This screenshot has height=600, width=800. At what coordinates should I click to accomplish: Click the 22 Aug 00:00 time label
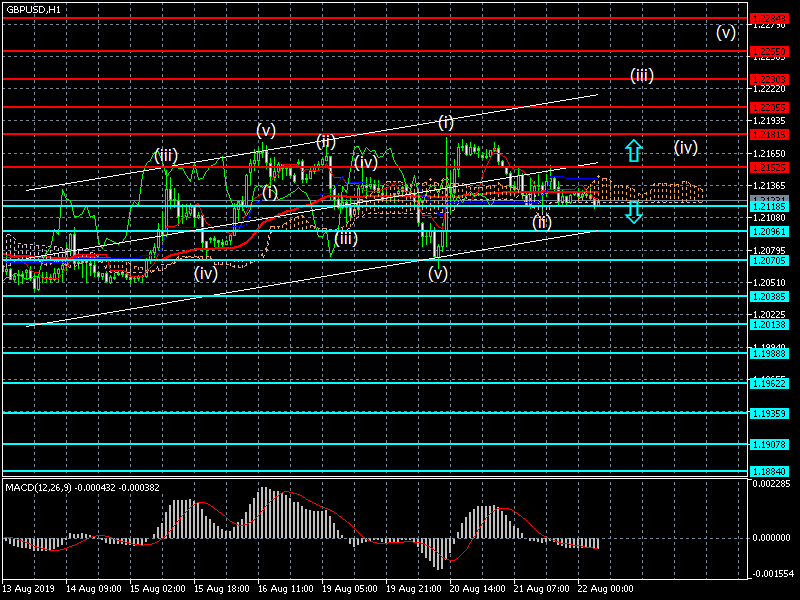tap(606, 589)
